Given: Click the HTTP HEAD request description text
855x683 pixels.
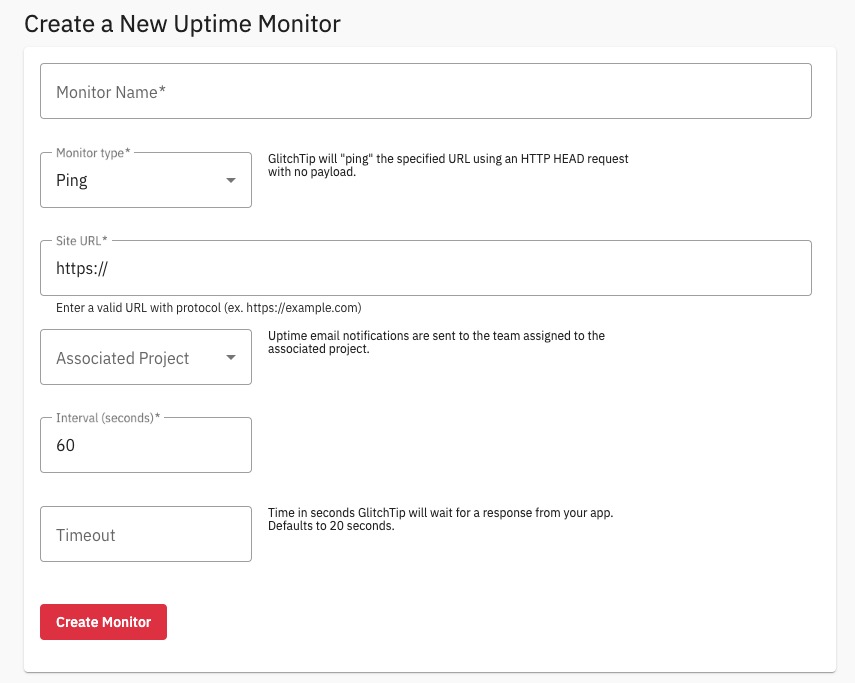Looking at the screenshot, I should click(x=448, y=165).
